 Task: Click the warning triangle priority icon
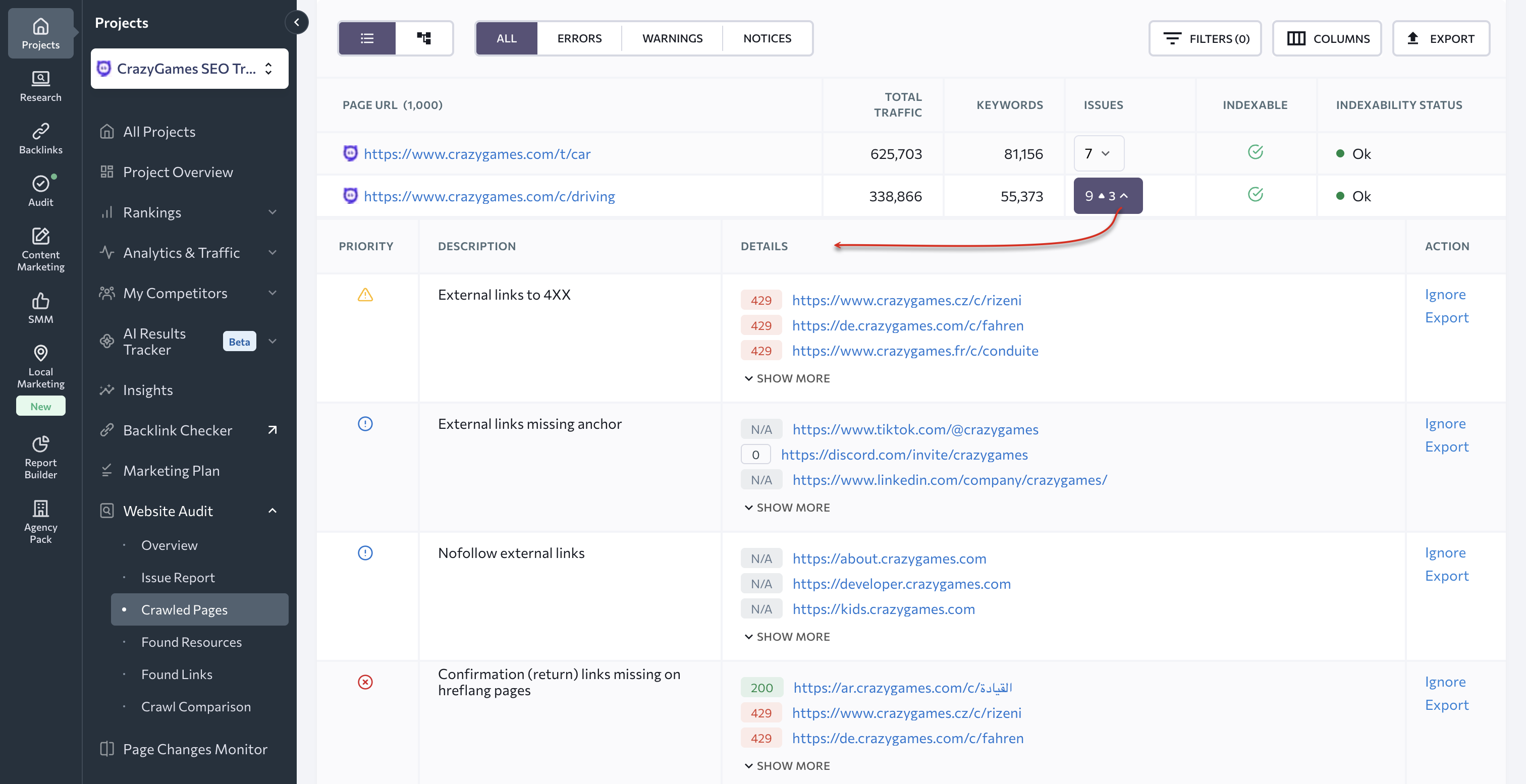365,294
